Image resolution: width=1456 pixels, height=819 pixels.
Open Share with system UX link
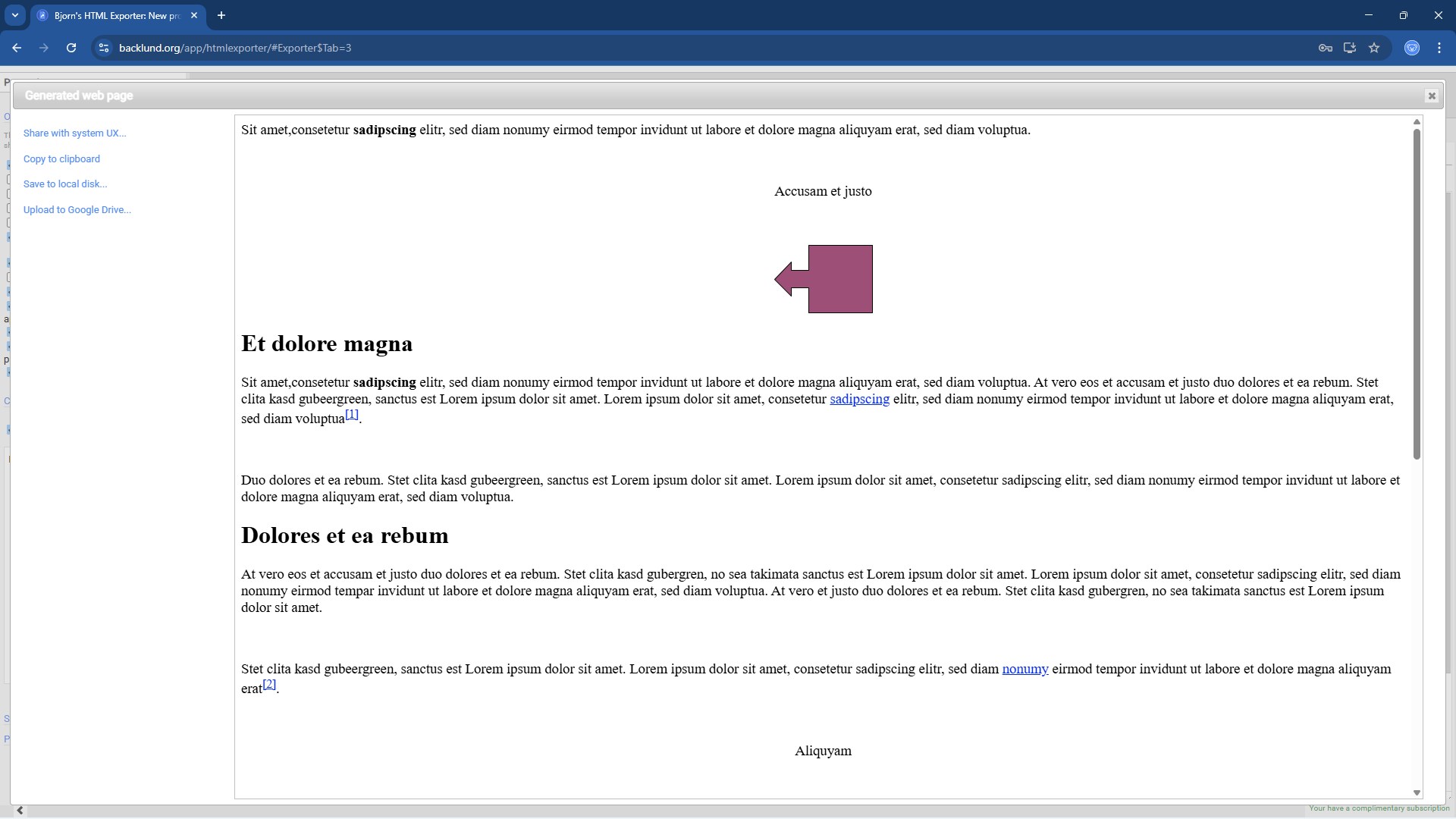coord(74,133)
